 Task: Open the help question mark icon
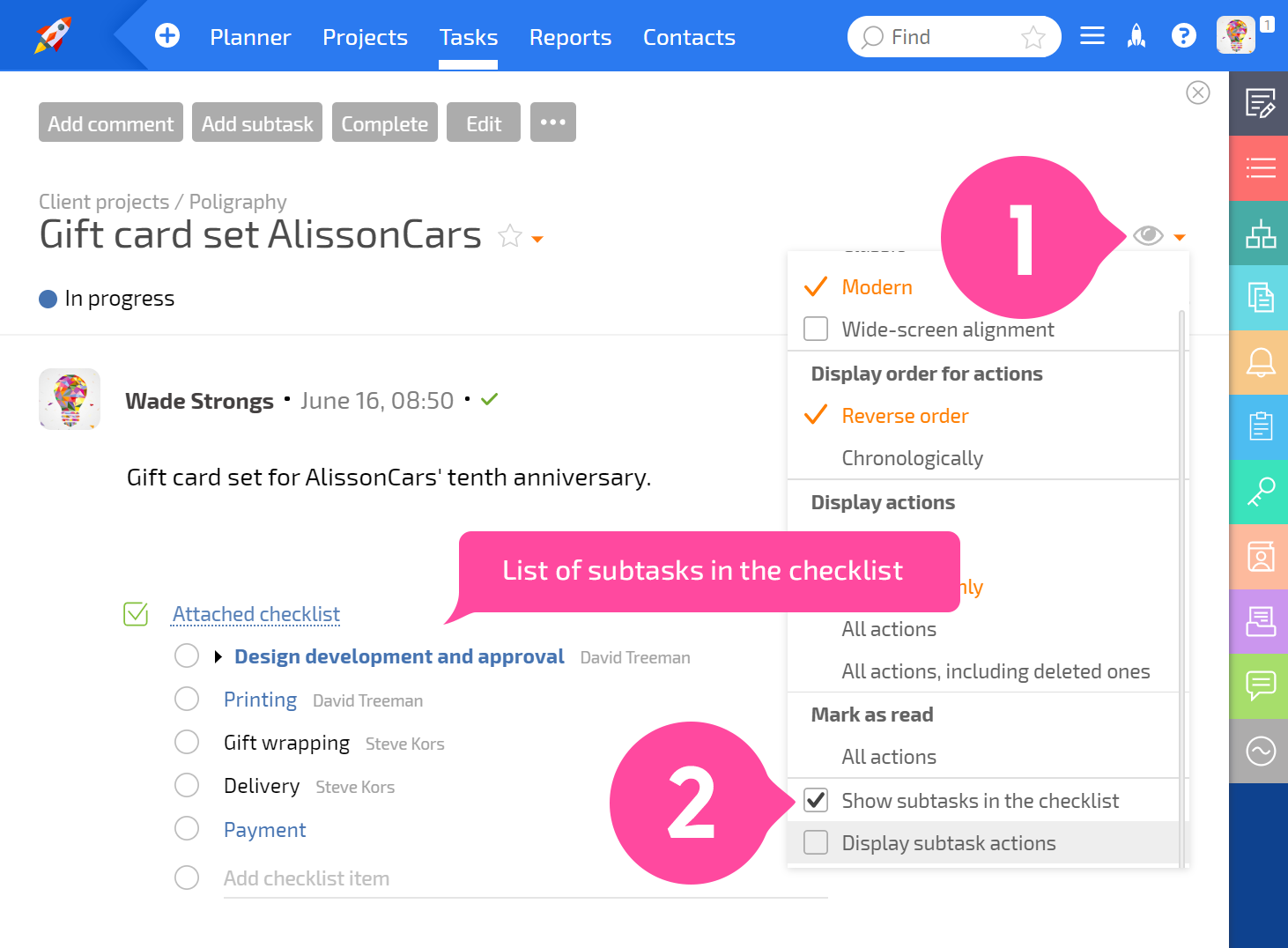click(x=1184, y=35)
